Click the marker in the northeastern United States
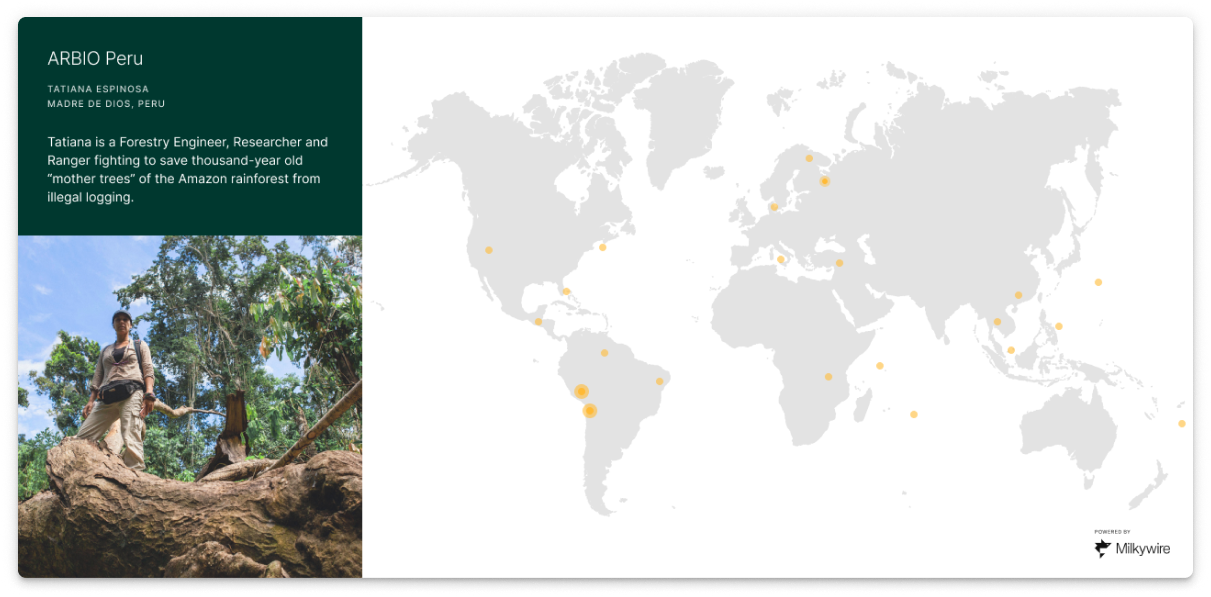 click(602, 247)
